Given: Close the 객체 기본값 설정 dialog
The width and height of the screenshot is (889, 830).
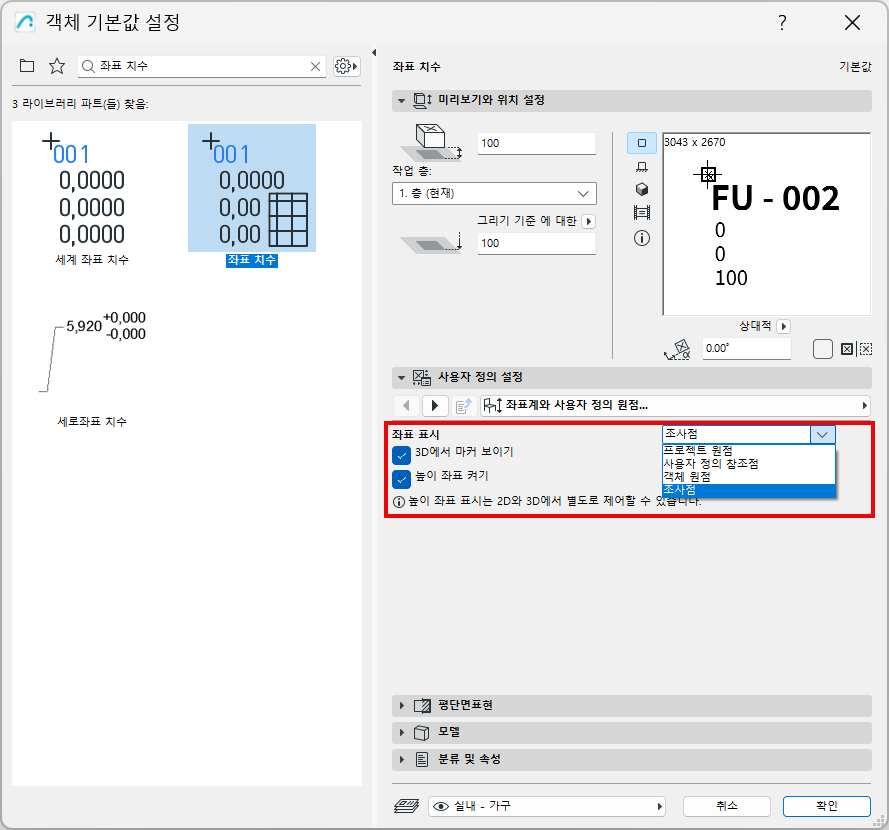Looking at the screenshot, I should pyautogui.click(x=852, y=23).
